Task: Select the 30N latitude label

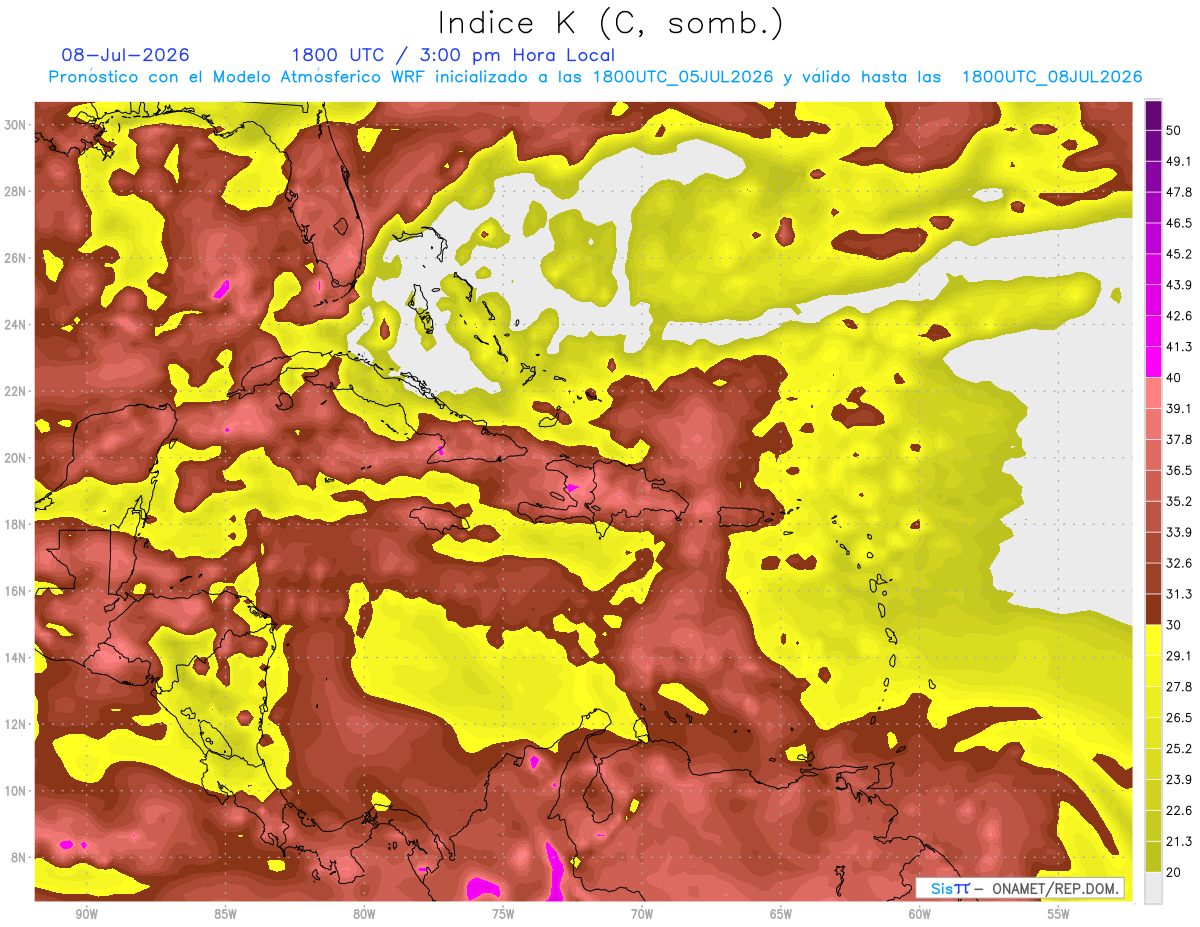Action: click(16, 124)
